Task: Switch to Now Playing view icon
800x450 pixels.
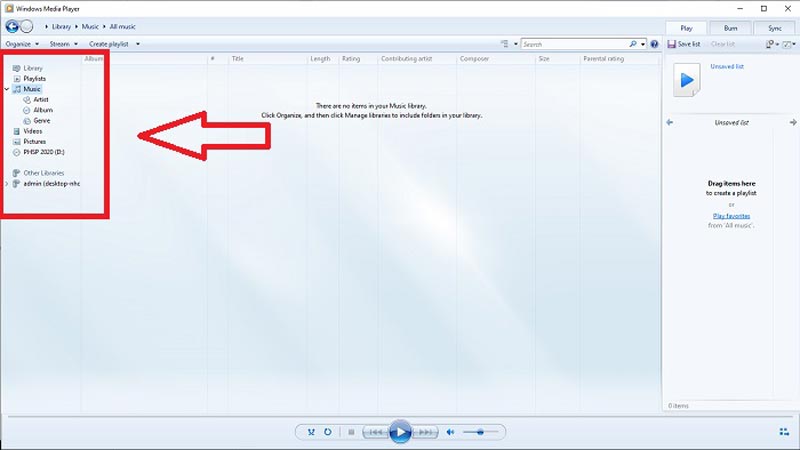Action: (784, 432)
